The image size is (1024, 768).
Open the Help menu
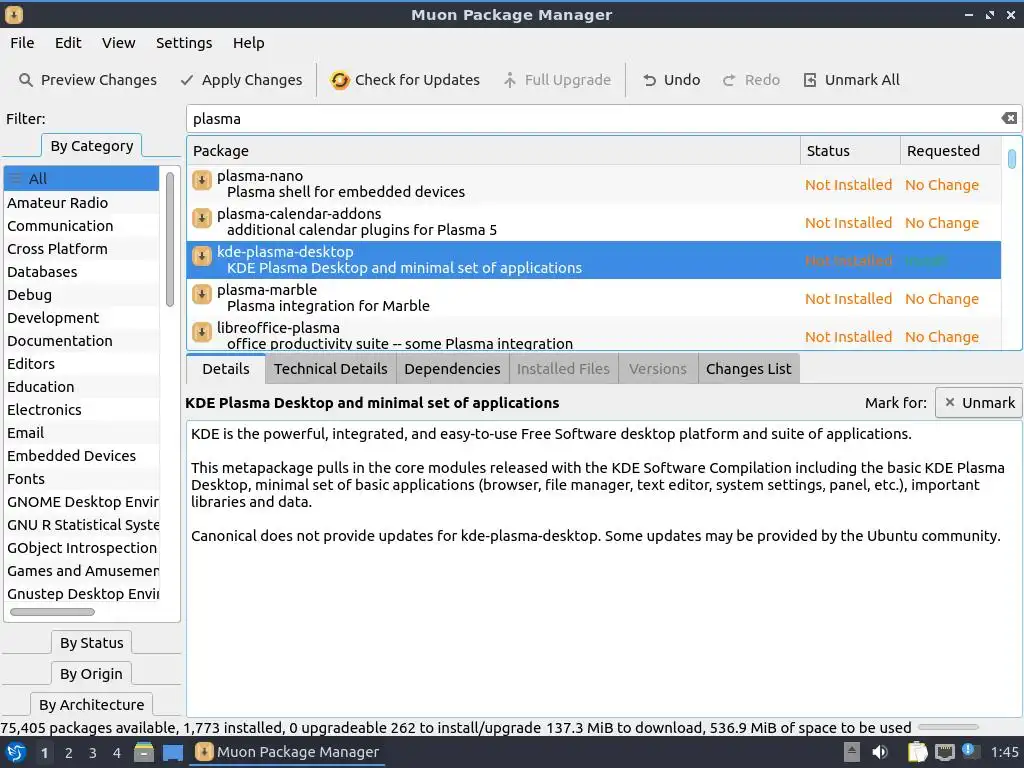coord(248,43)
